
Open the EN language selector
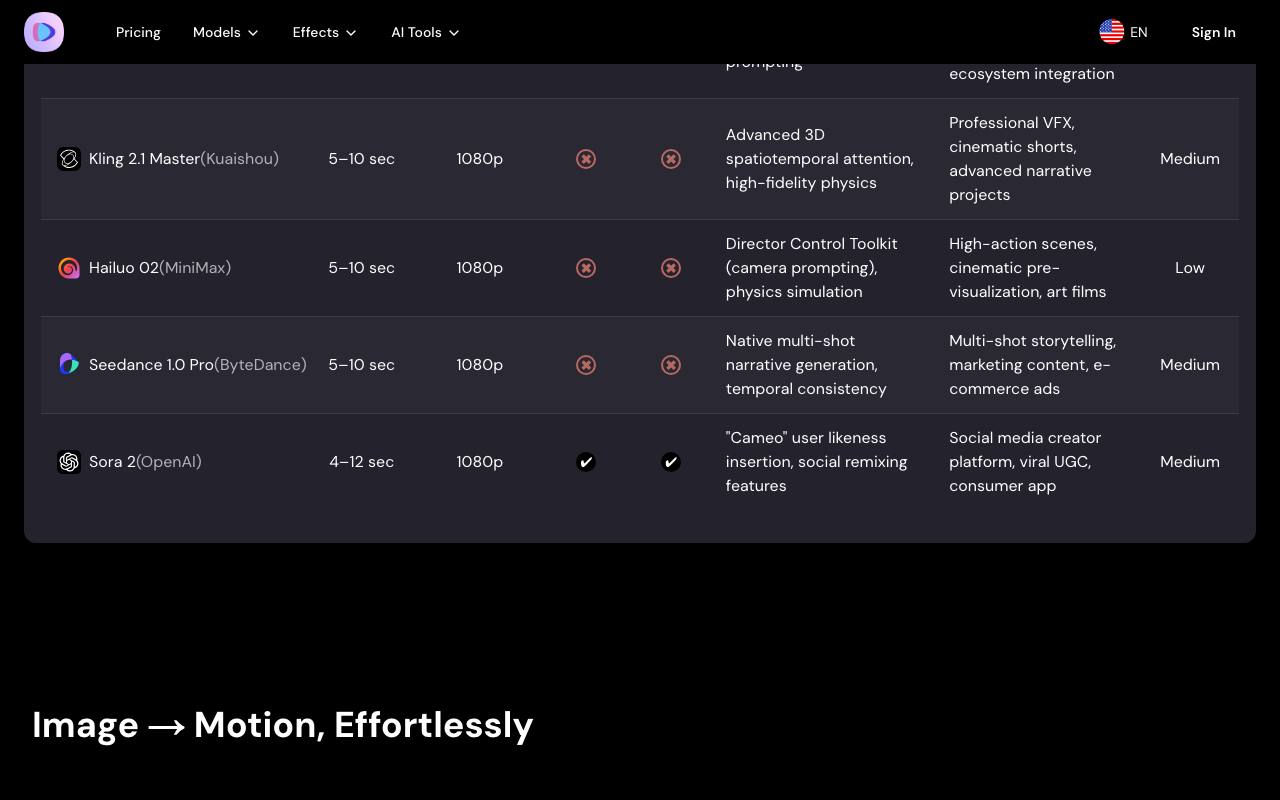pos(1124,32)
